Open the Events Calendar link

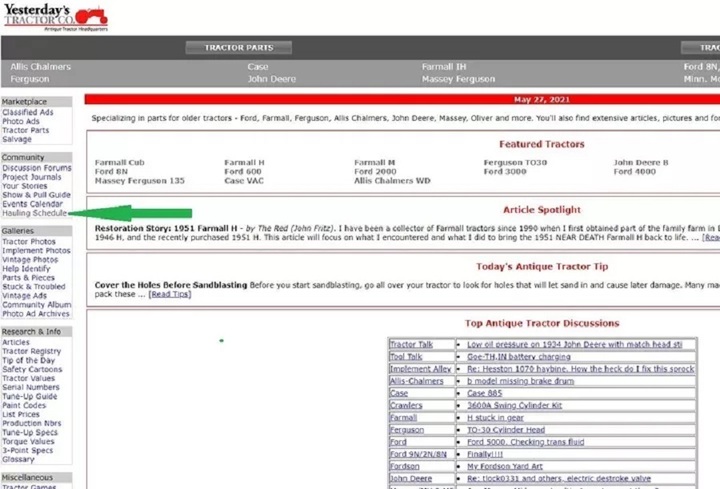point(32,204)
